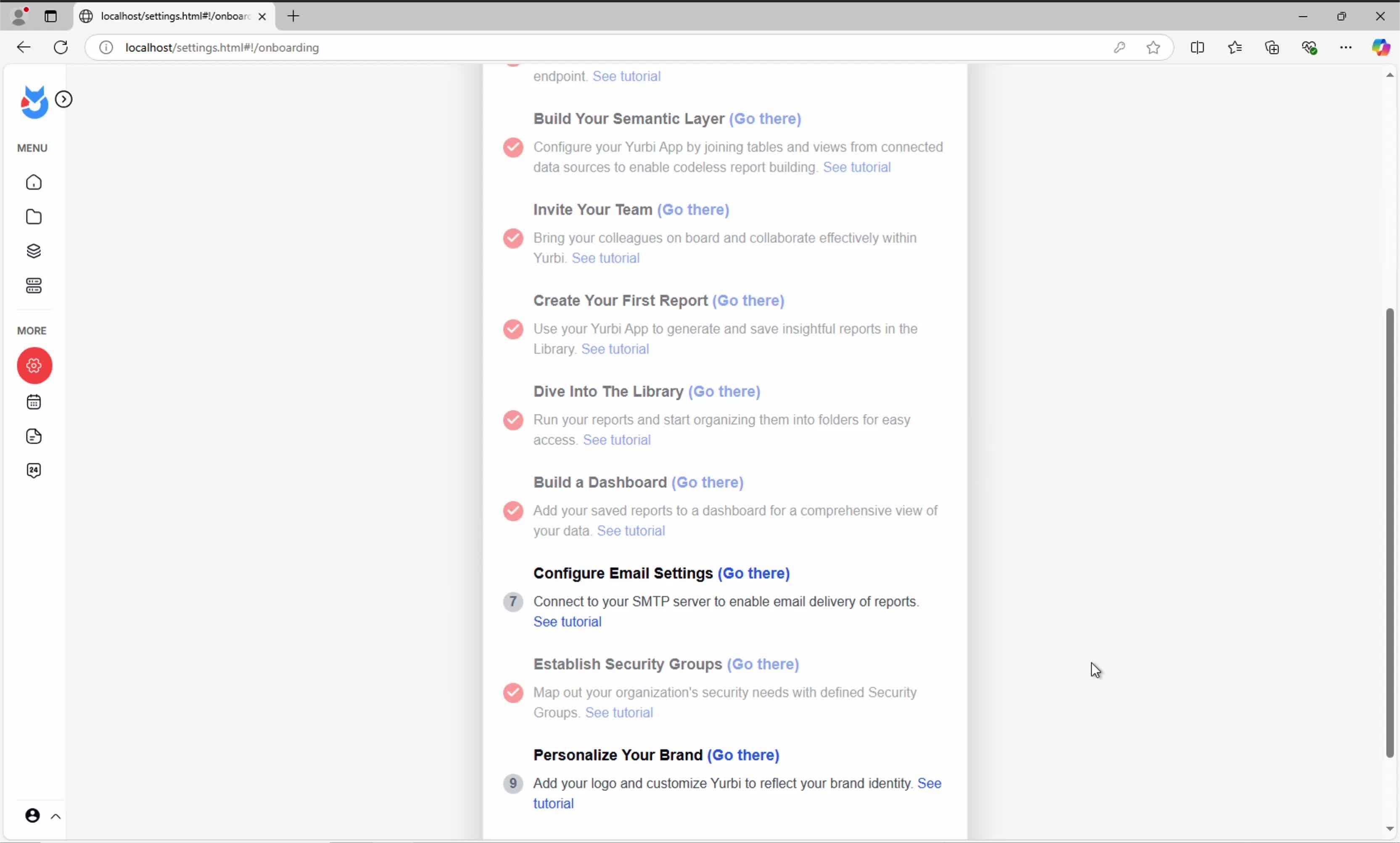Click the data sources server icon

(34, 286)
